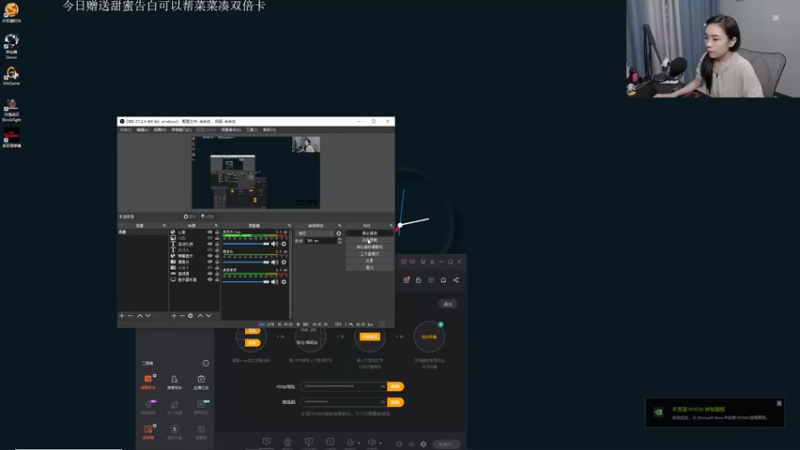This screenshot has width=800, height=450.
Task: Toggle visibility of 摄像头 source
Action: click(209, 262)
